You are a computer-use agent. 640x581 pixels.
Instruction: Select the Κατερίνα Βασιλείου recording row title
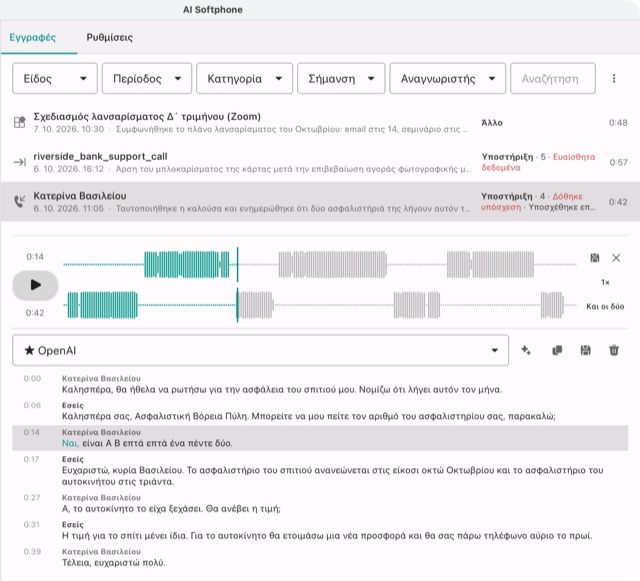tap(80, 196)
